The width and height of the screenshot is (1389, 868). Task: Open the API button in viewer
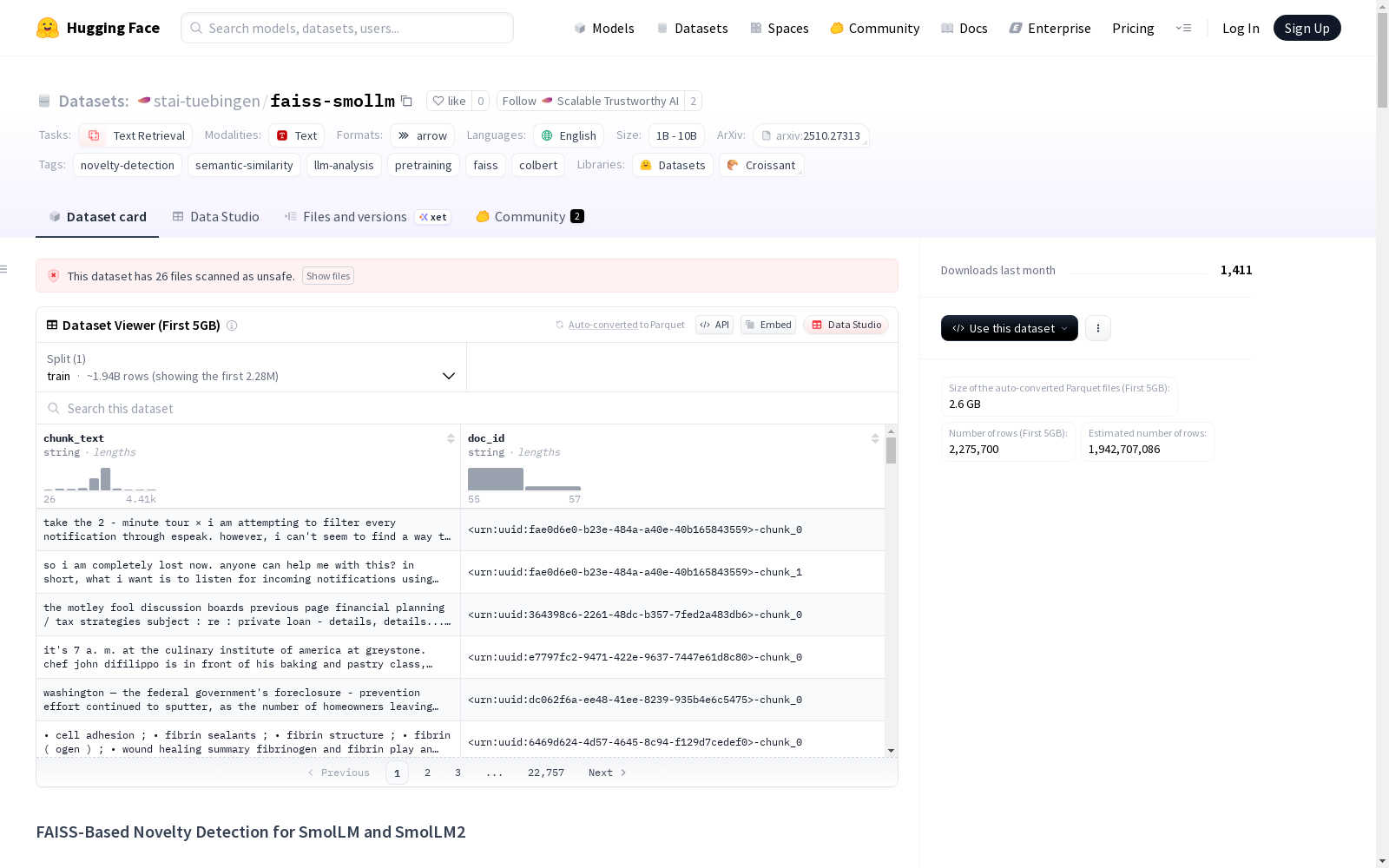tap(714, 325)
